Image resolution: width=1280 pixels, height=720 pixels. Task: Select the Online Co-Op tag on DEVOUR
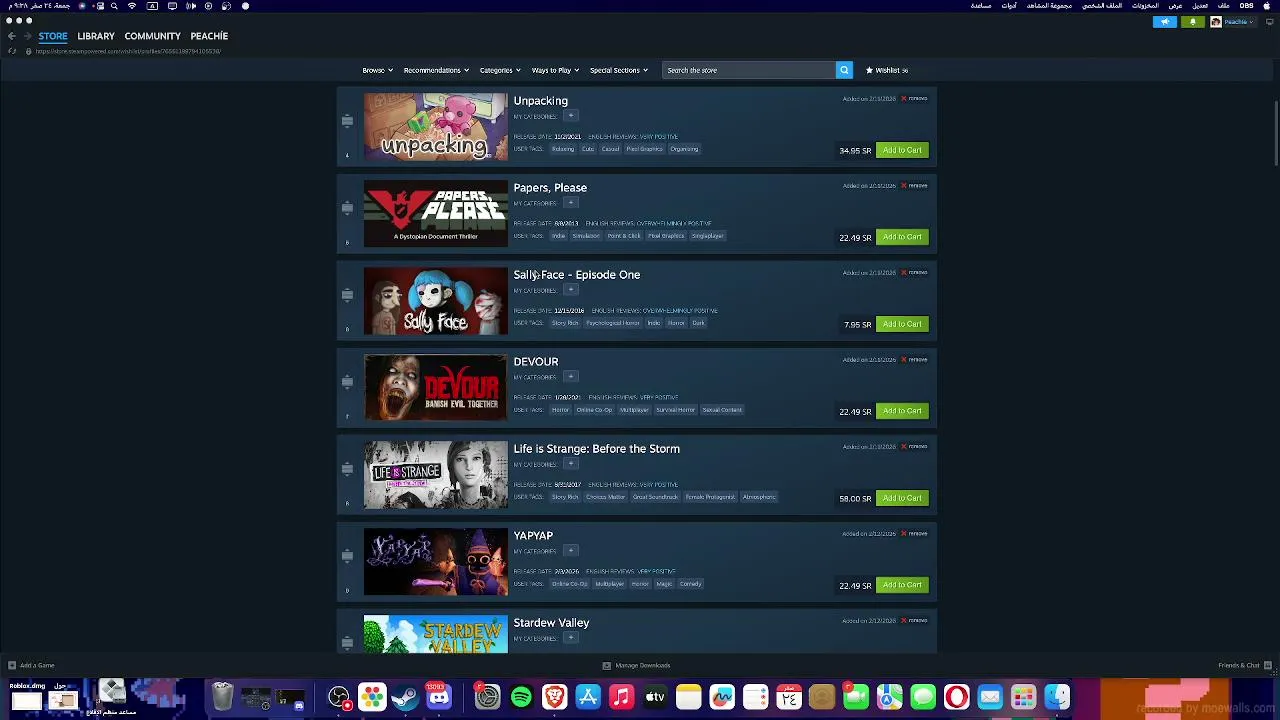coord(594,410)
